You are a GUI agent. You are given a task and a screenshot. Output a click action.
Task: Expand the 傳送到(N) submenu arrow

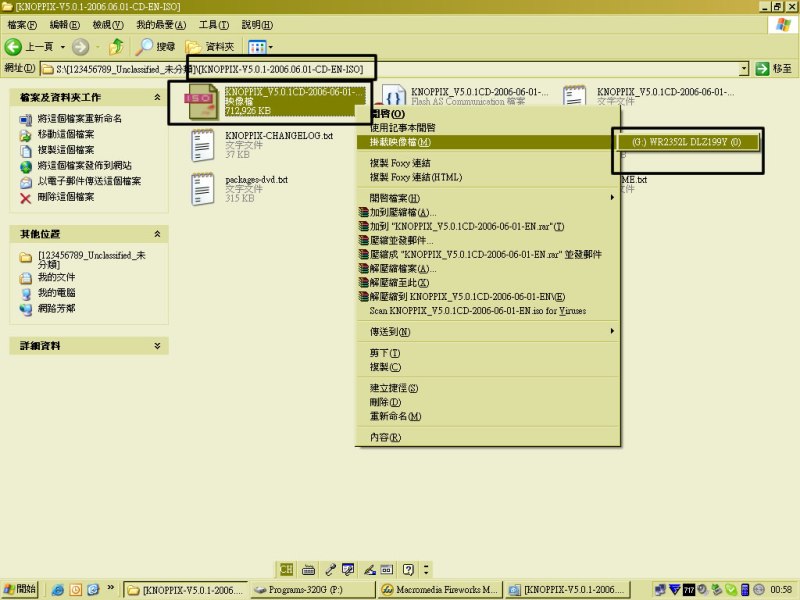click(612, 331)
